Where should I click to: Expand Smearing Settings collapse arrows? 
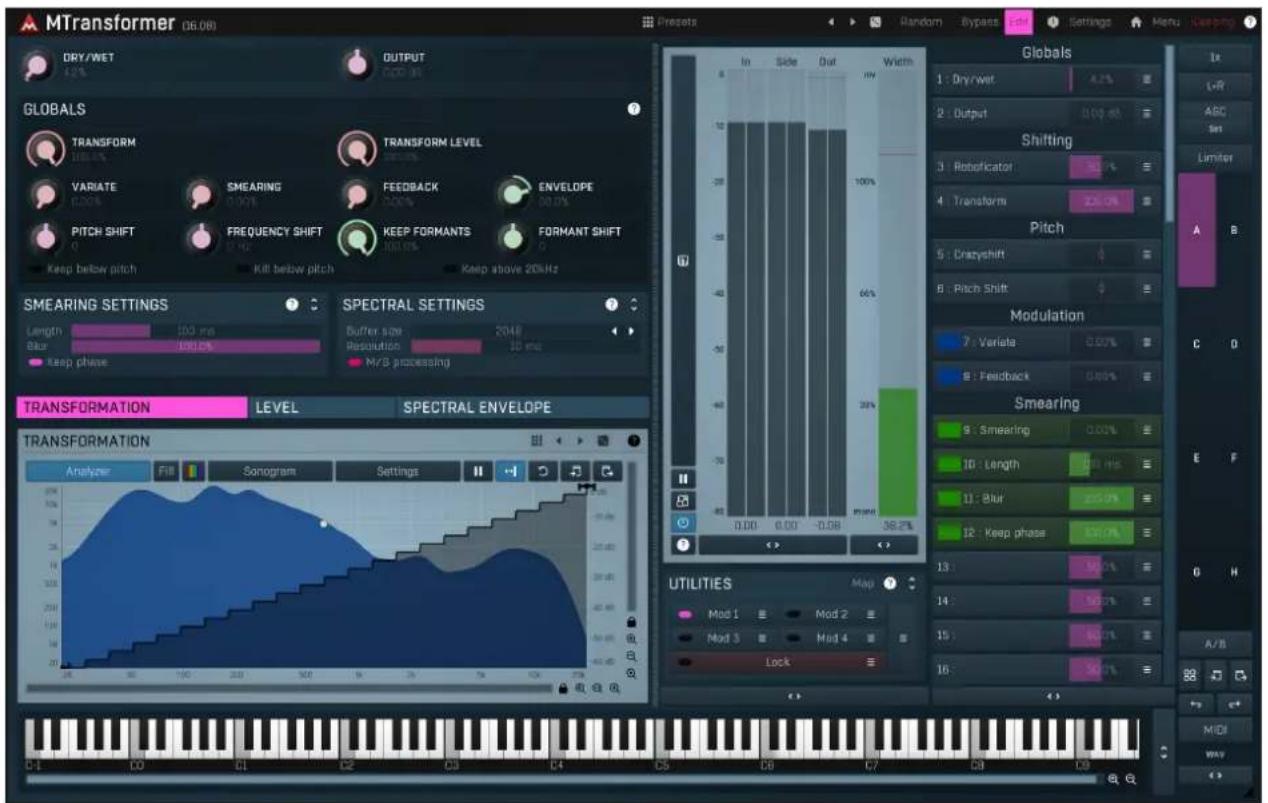(313, 304)
